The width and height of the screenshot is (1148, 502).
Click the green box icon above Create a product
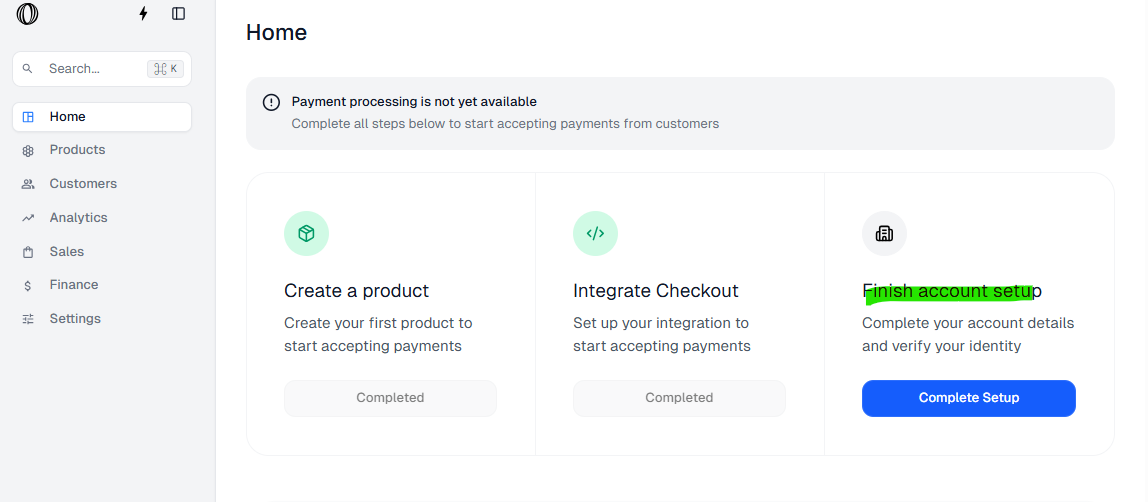point(306,233)
